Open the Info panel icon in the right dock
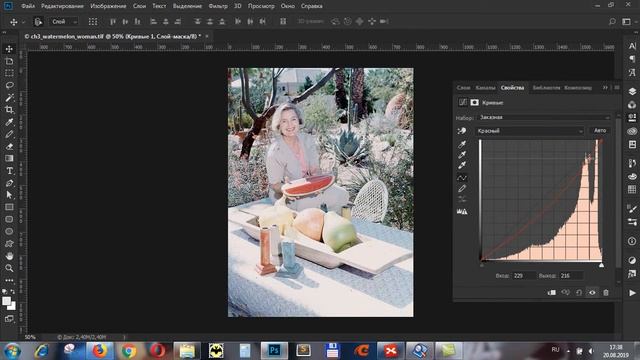The image size is (640, 360). pos(632,241)
